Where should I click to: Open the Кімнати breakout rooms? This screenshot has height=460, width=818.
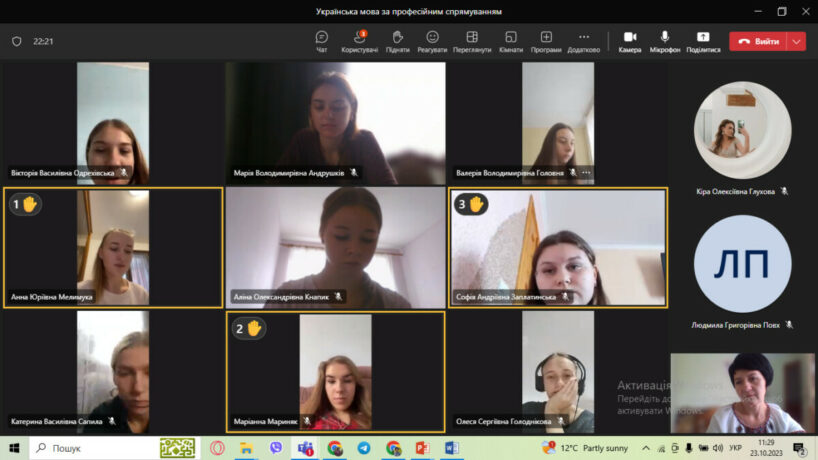coord(511,41)
